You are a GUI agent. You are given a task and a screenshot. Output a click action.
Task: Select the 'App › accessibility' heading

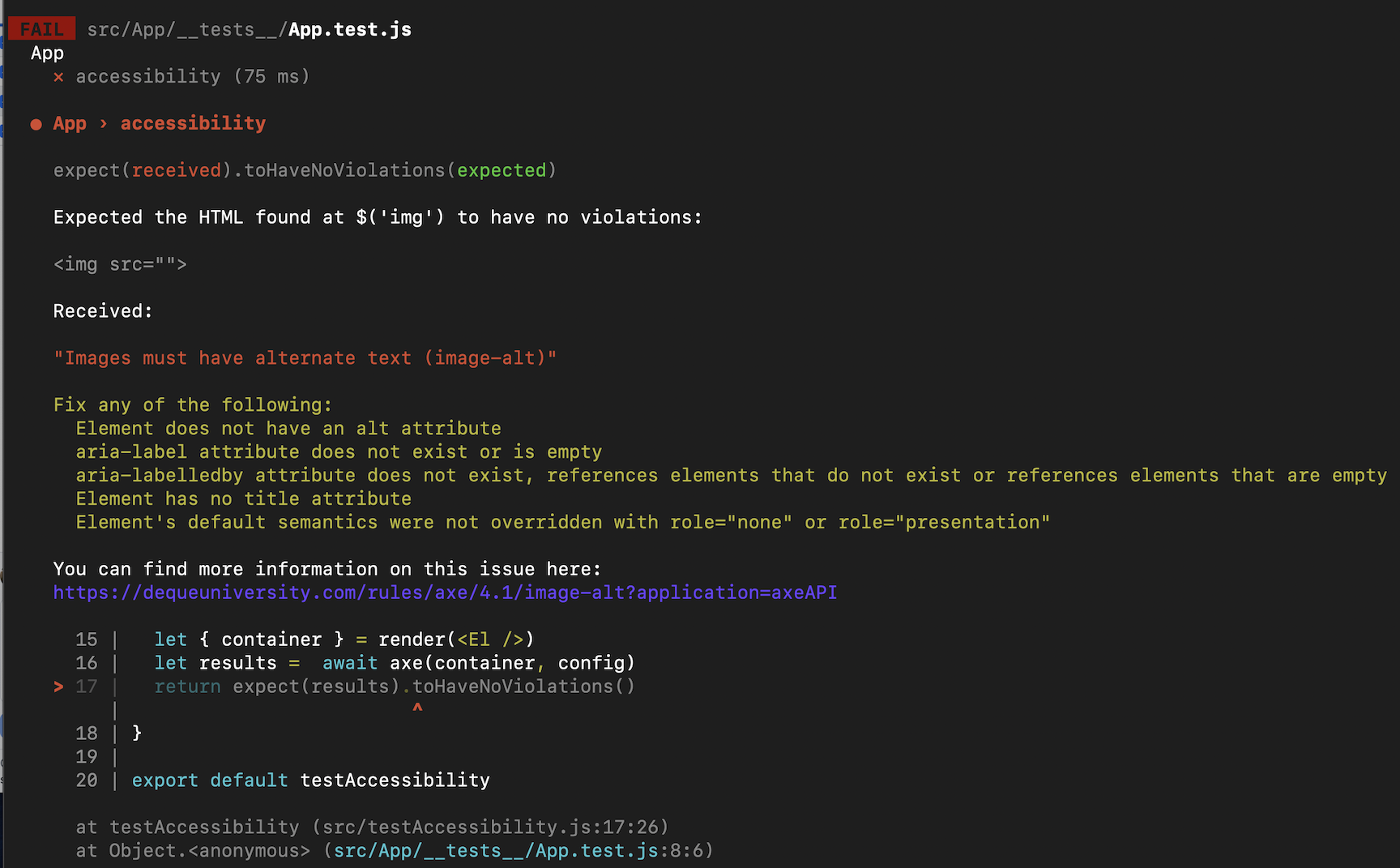(159, 123)
